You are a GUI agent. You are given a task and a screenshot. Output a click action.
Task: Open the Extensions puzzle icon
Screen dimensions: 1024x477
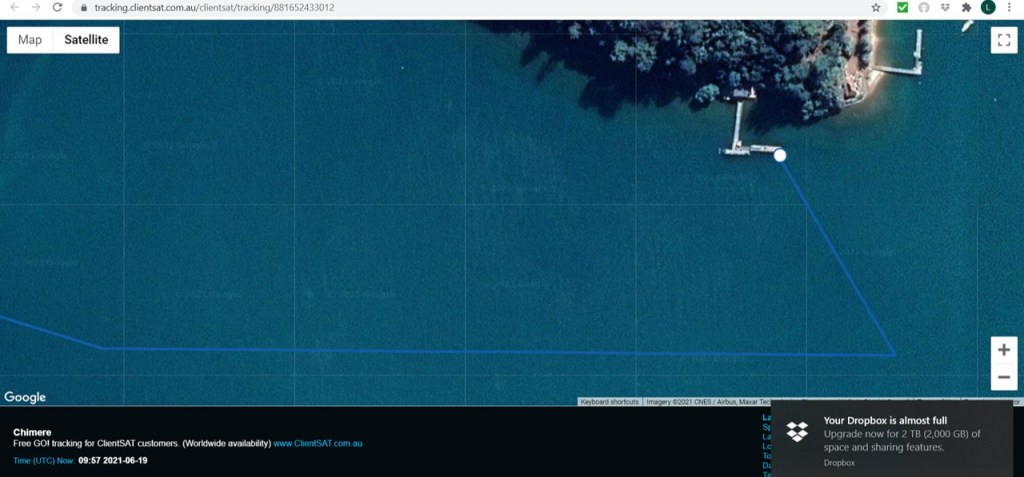(x=966, y=7)
